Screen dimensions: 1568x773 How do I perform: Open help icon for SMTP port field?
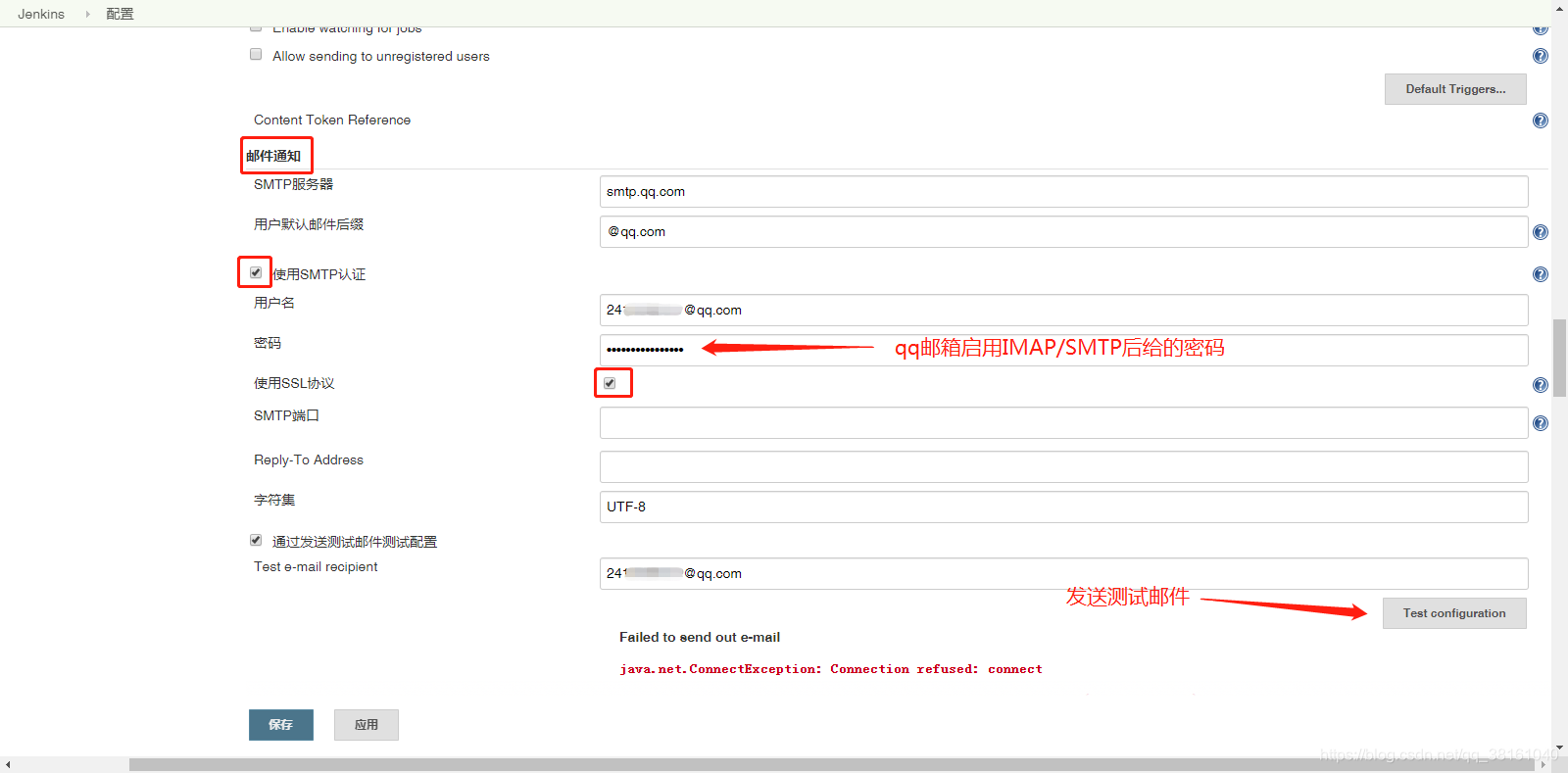pos(1541,423)
